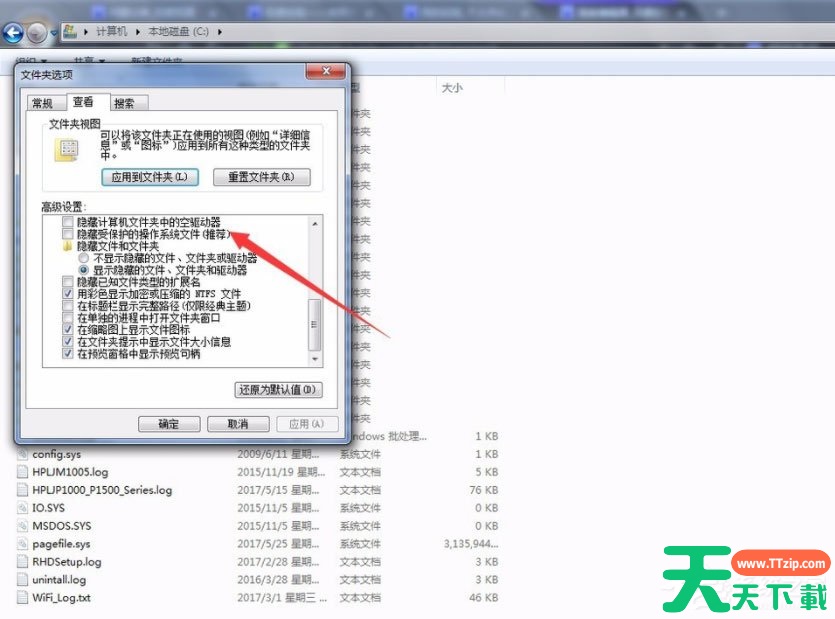Click 本地磁盘 (C:) in the address bar
Viewport: 835px width, 619px height.
tap(178, 32)
